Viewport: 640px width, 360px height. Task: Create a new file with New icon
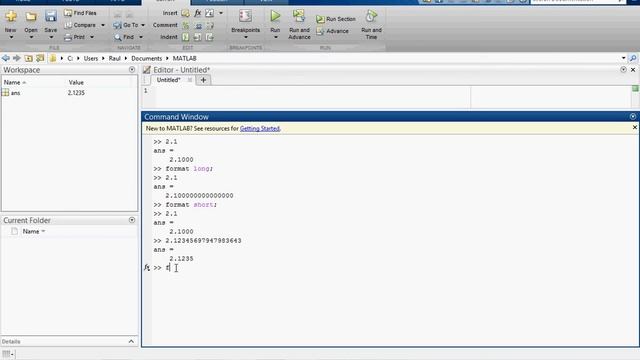point(11,17)
